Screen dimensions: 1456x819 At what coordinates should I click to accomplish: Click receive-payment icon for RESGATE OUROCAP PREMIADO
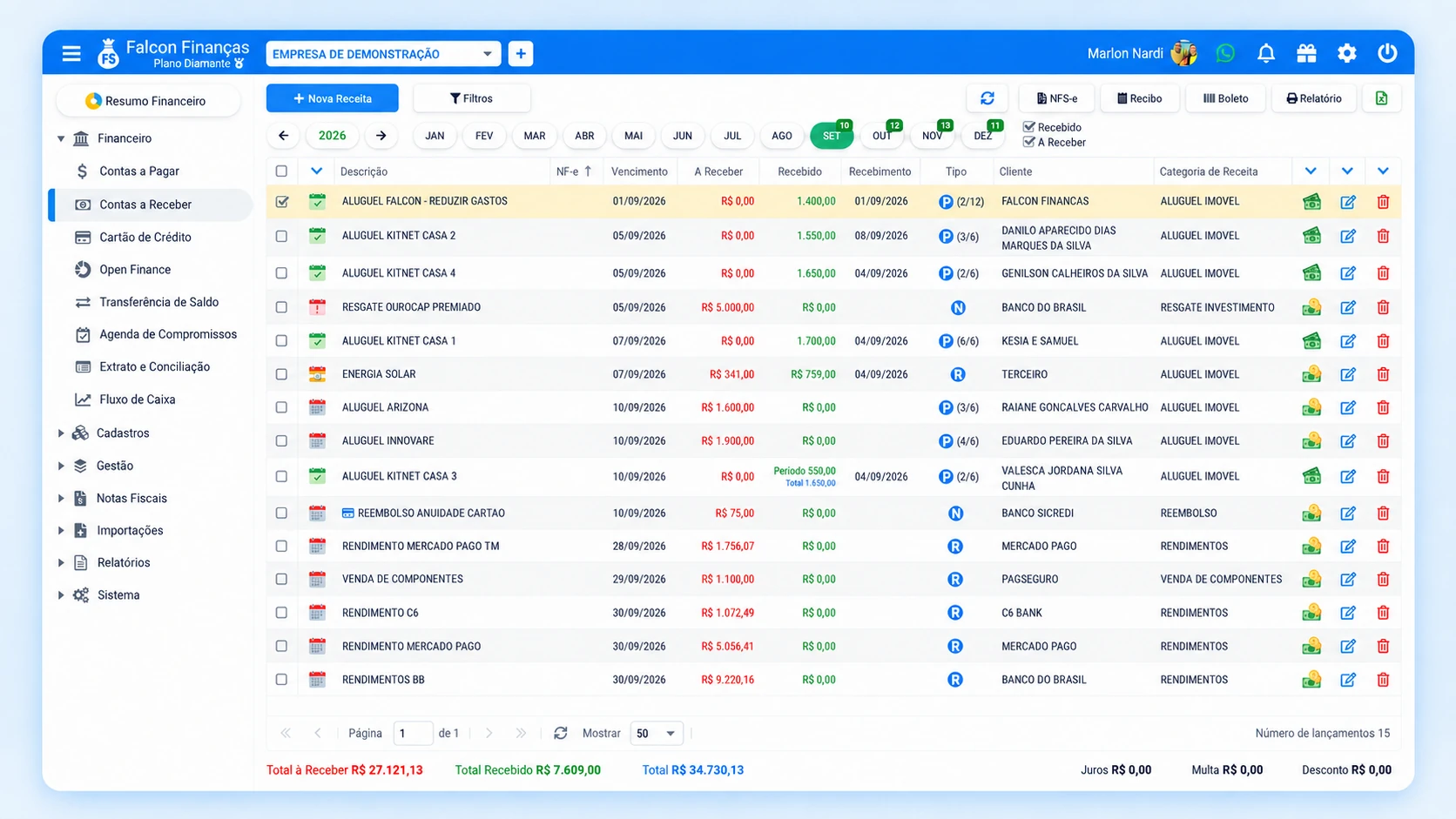tap(1311, 307)
